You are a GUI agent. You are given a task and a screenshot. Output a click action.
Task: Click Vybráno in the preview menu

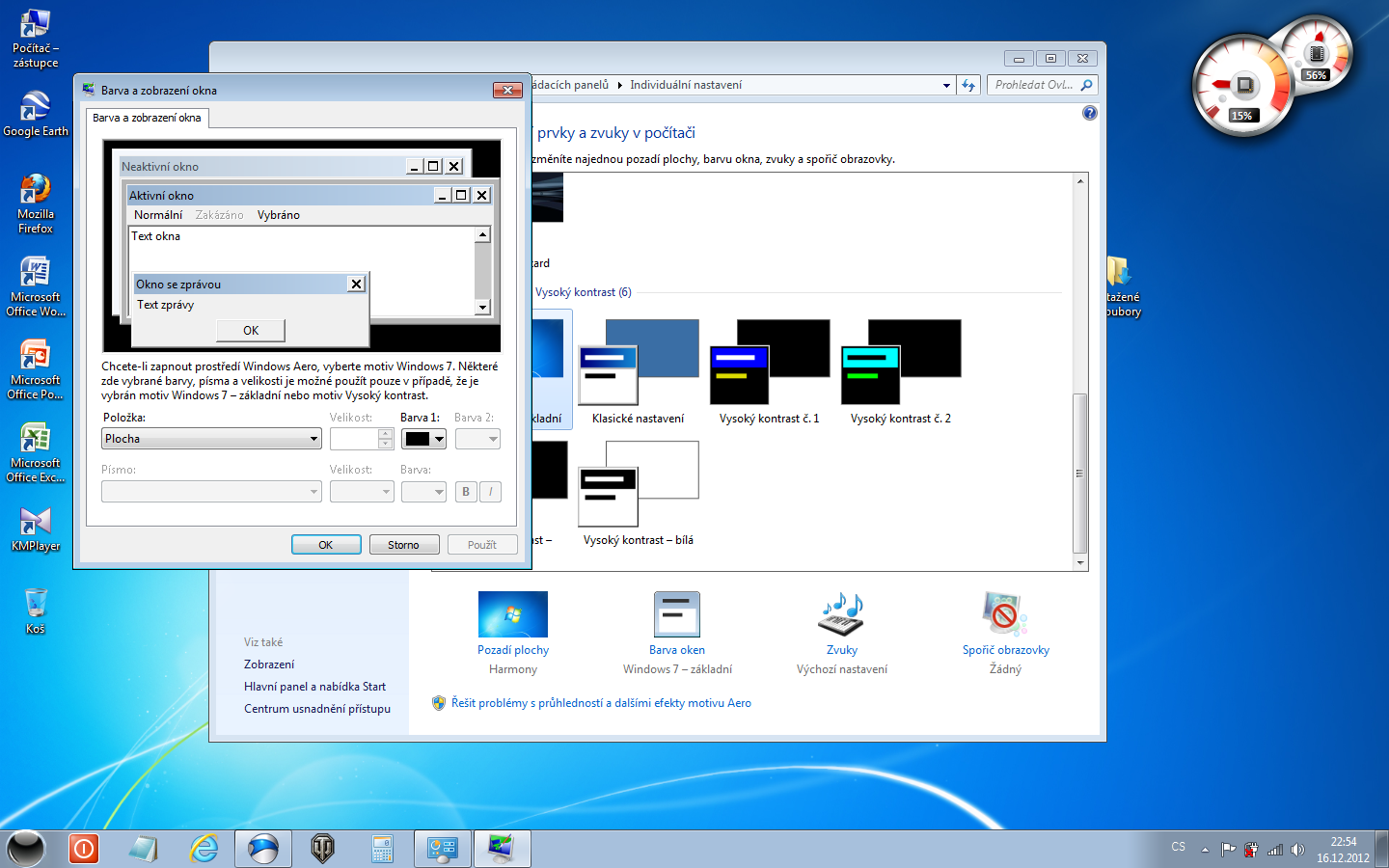[278, 215]
